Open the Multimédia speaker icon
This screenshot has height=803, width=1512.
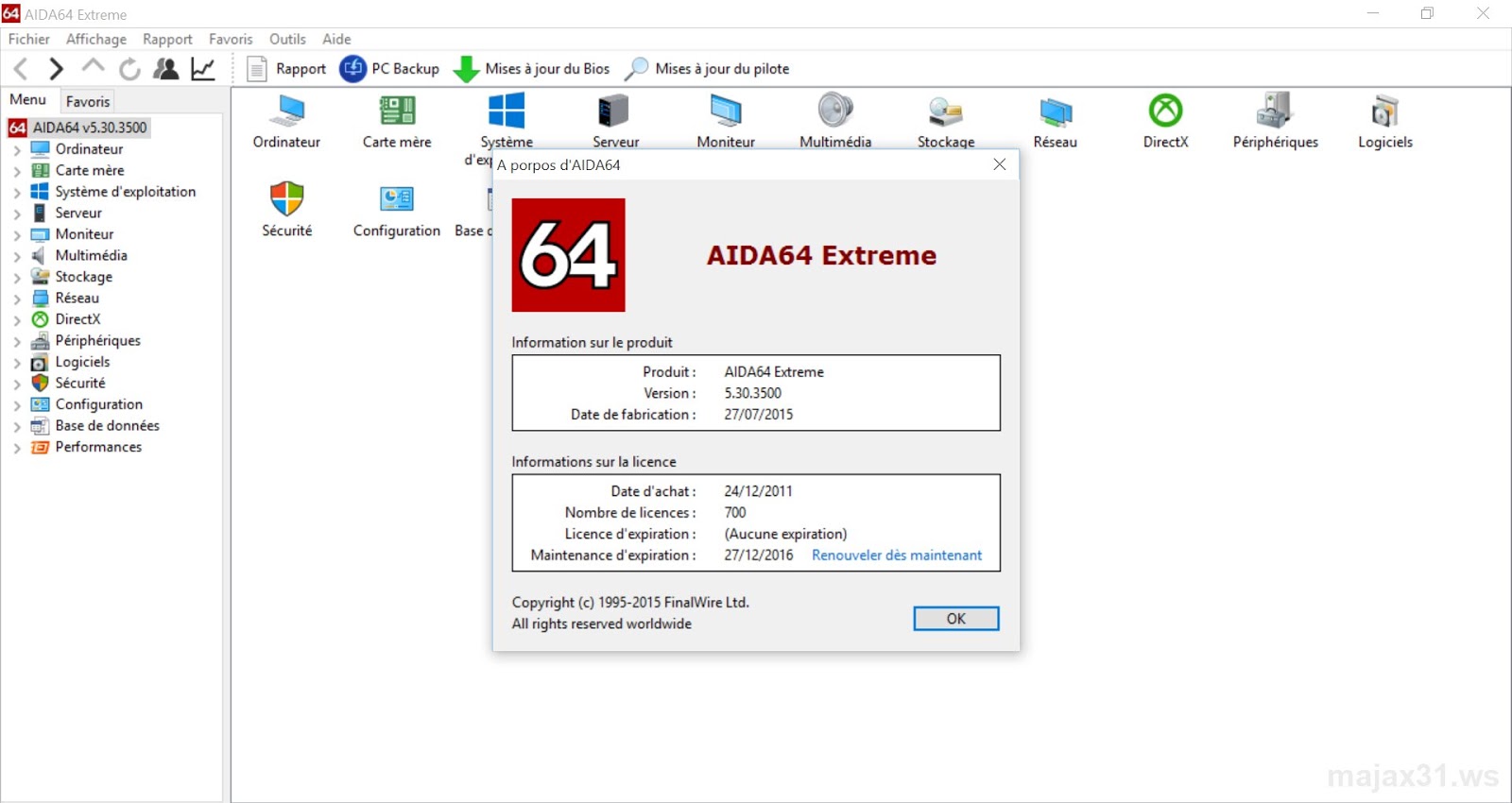(835, 121)
